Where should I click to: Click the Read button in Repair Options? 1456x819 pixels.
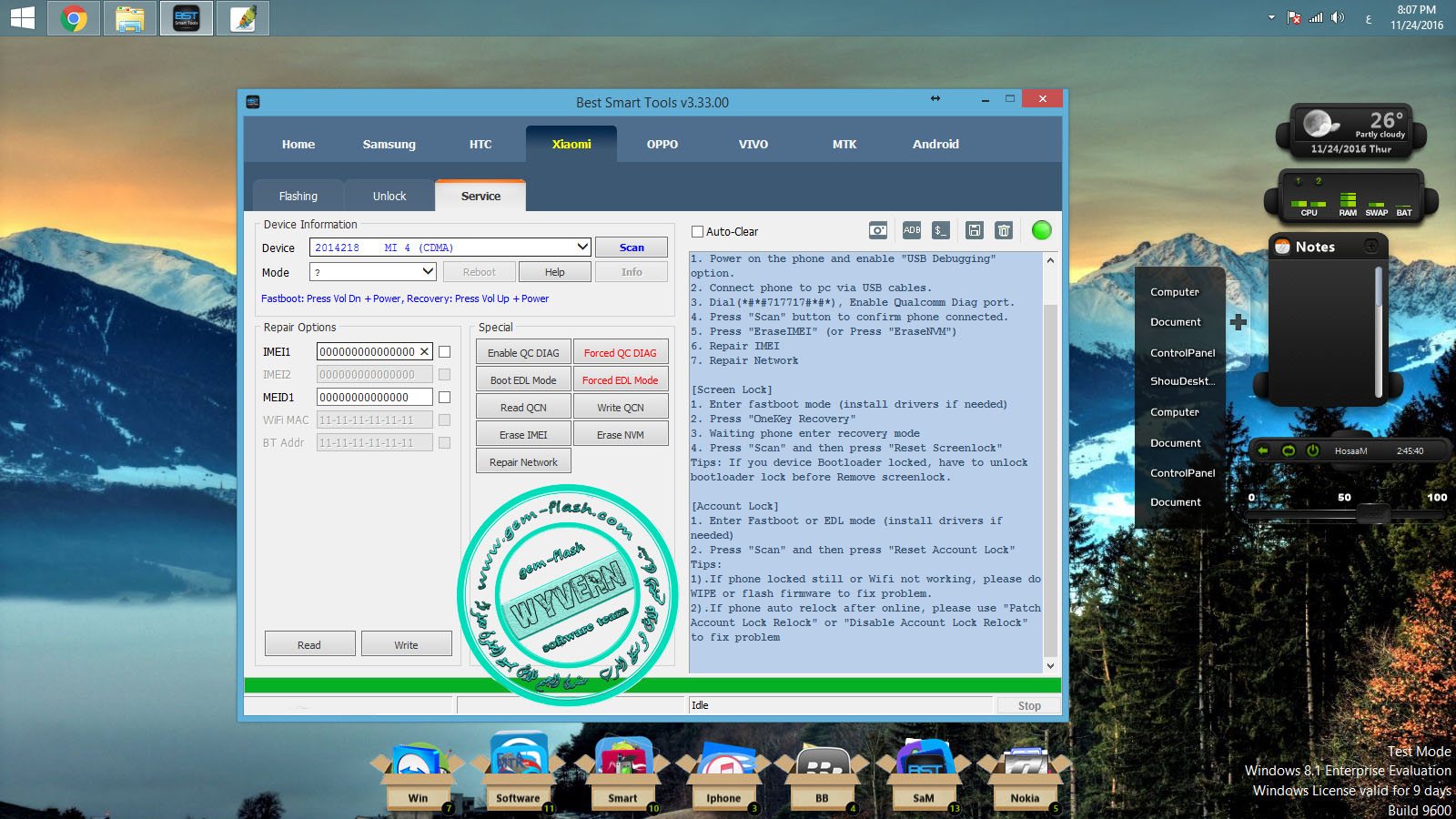click(309, 644)
